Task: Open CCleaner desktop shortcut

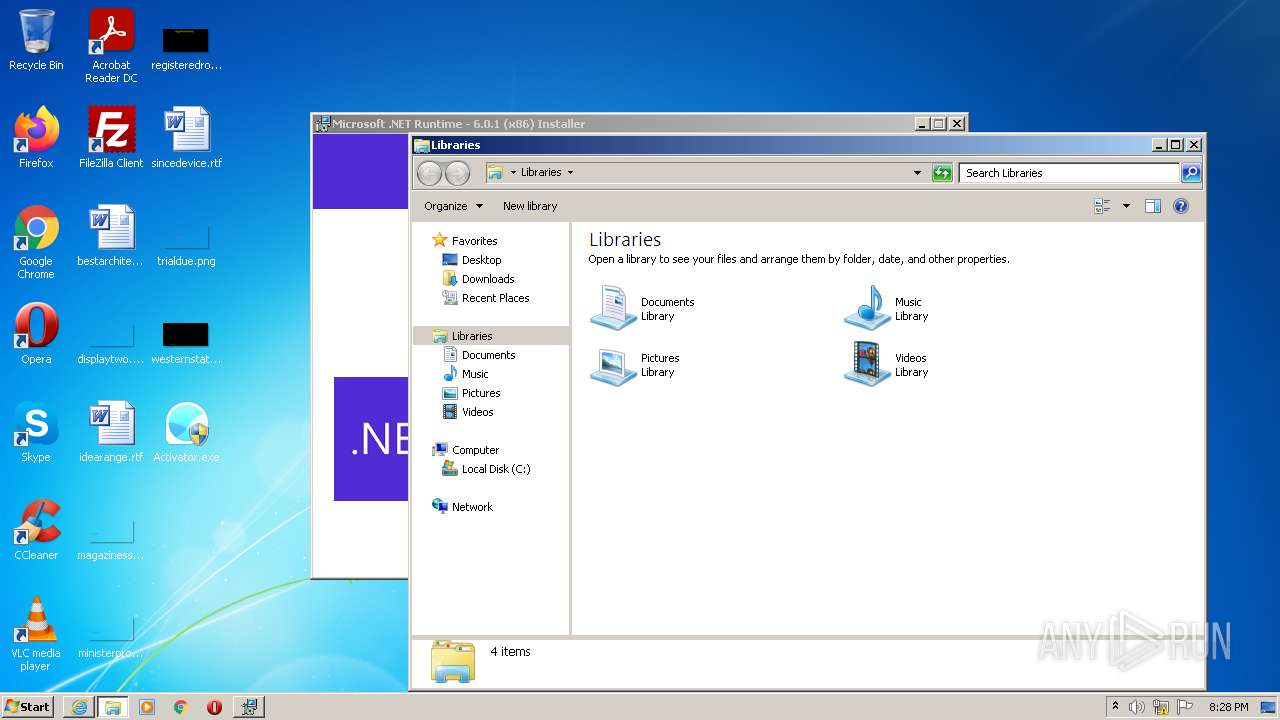Action: coord(36,530)
